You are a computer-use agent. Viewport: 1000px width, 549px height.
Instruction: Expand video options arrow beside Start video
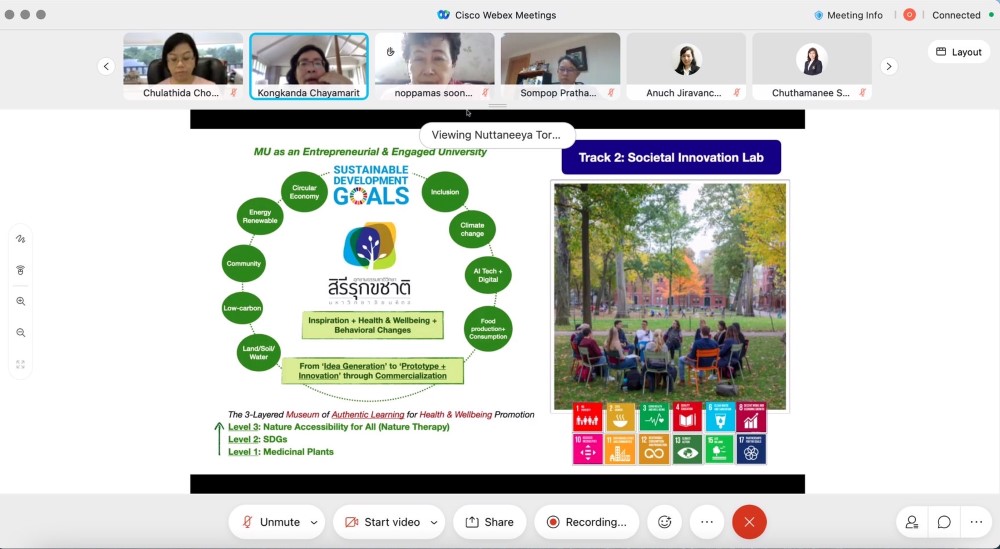click(x=434, y=522)
